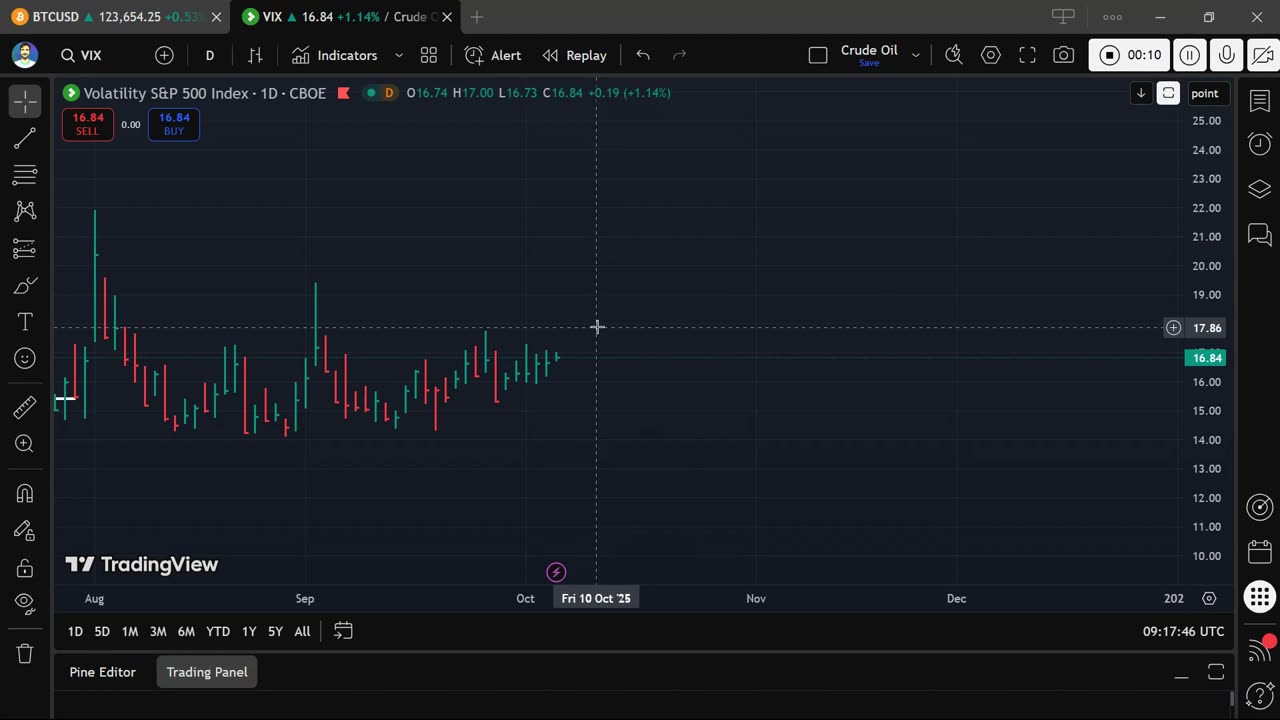This screenshot has width=1280, height=720.
Task: Toggle stay in drawing mode pencil-lock
Action: pyautogui.click(x=25, y=531)
